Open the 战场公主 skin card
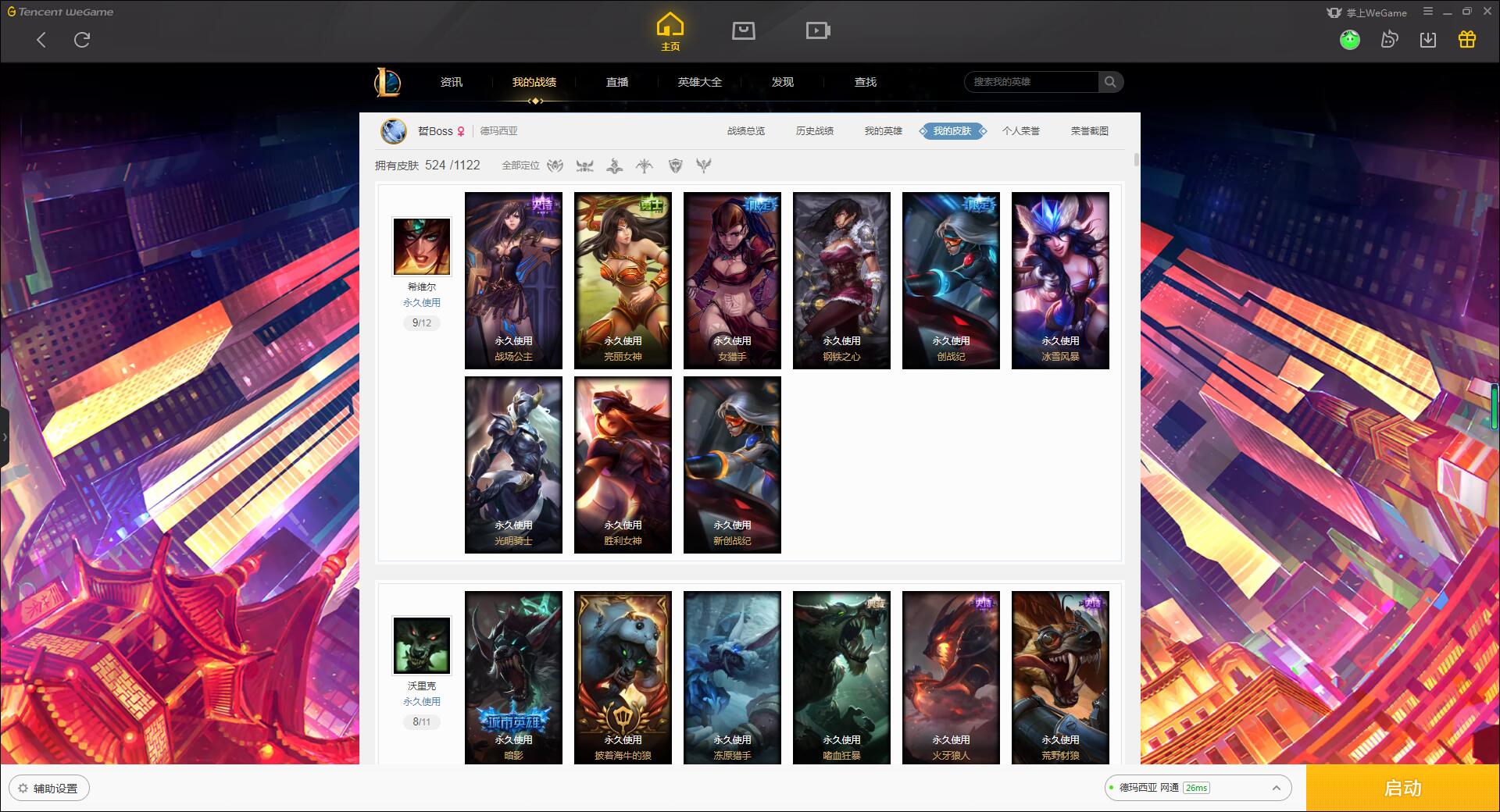This screenshot has height=812, width=1500. [513, 281]
